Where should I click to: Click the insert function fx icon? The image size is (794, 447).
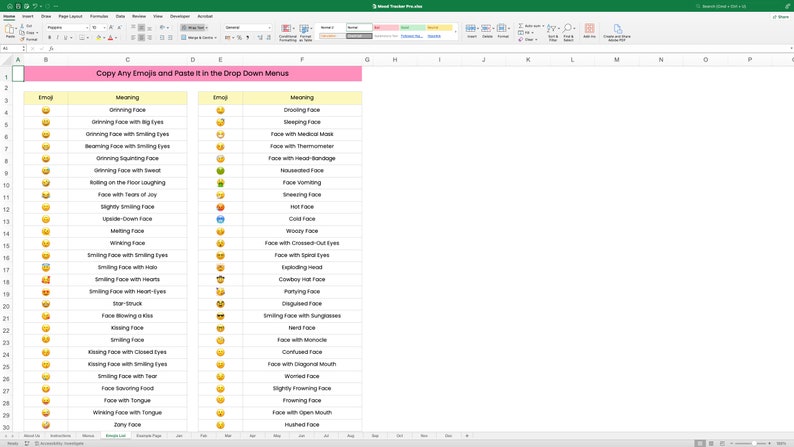point(51,49)
